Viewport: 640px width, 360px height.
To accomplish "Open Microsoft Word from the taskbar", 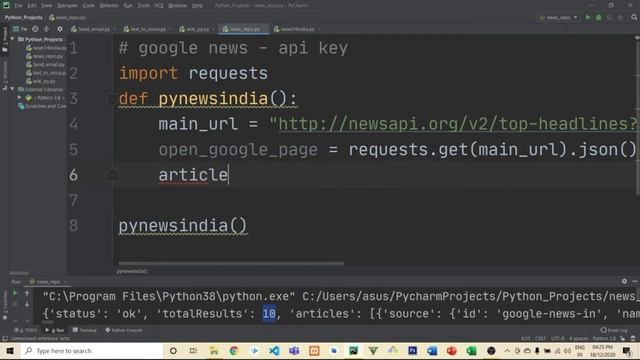I will point(432,351).
